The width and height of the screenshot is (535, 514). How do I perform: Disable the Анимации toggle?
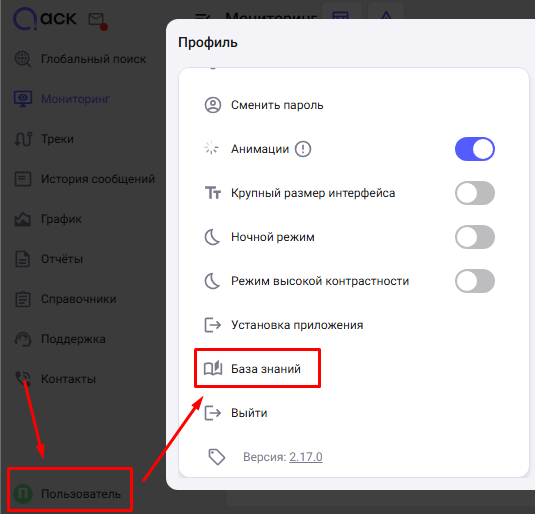click(475, 149)
